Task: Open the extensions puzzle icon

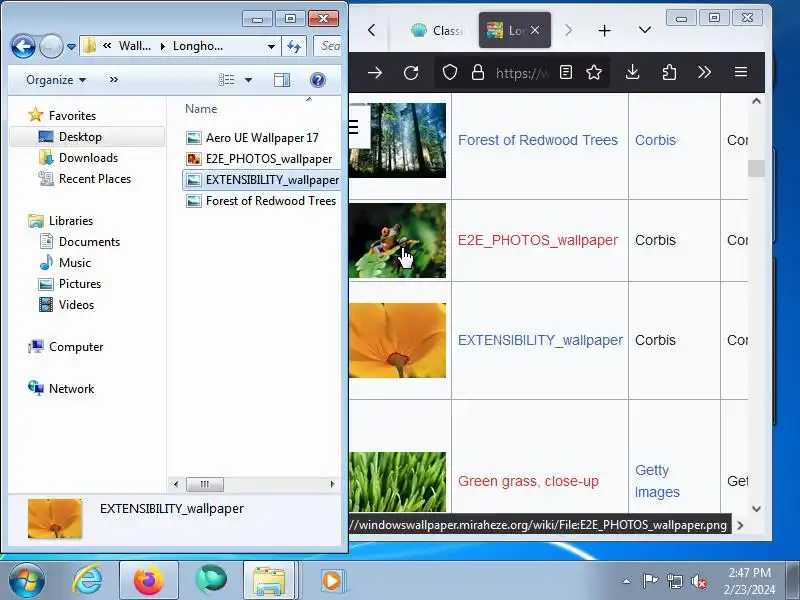Action: tap(669, 72)
